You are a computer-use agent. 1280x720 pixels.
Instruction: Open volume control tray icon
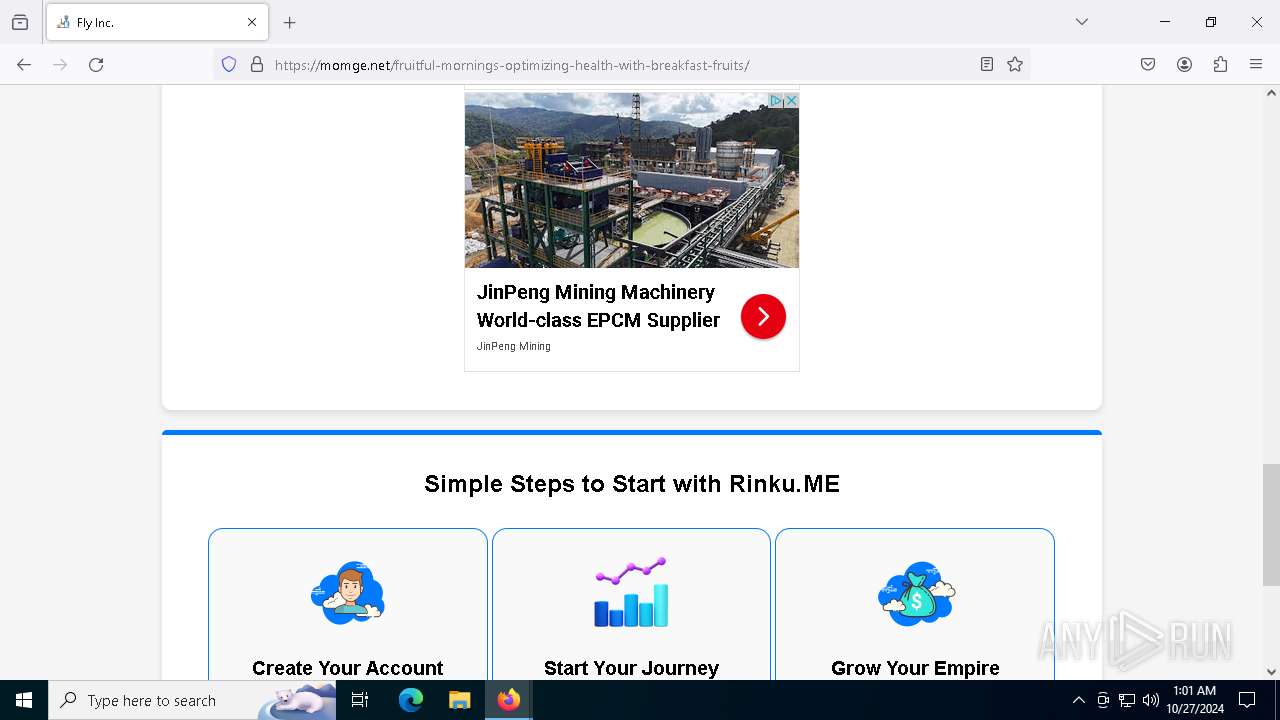point(1151,700)
